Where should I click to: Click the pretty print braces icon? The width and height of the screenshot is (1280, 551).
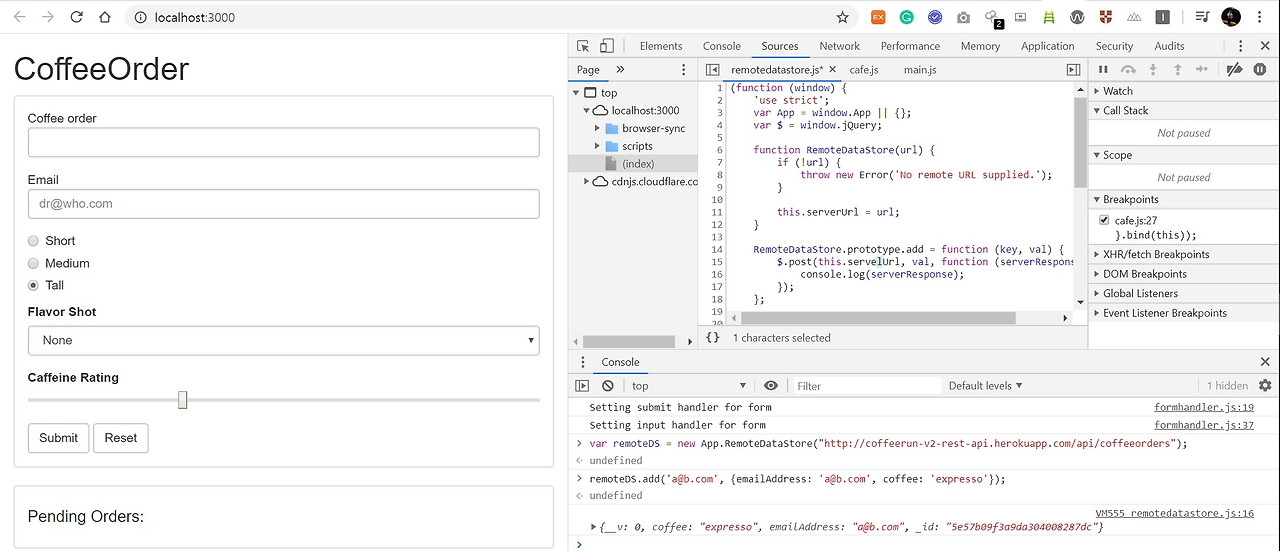coord(712,338)
